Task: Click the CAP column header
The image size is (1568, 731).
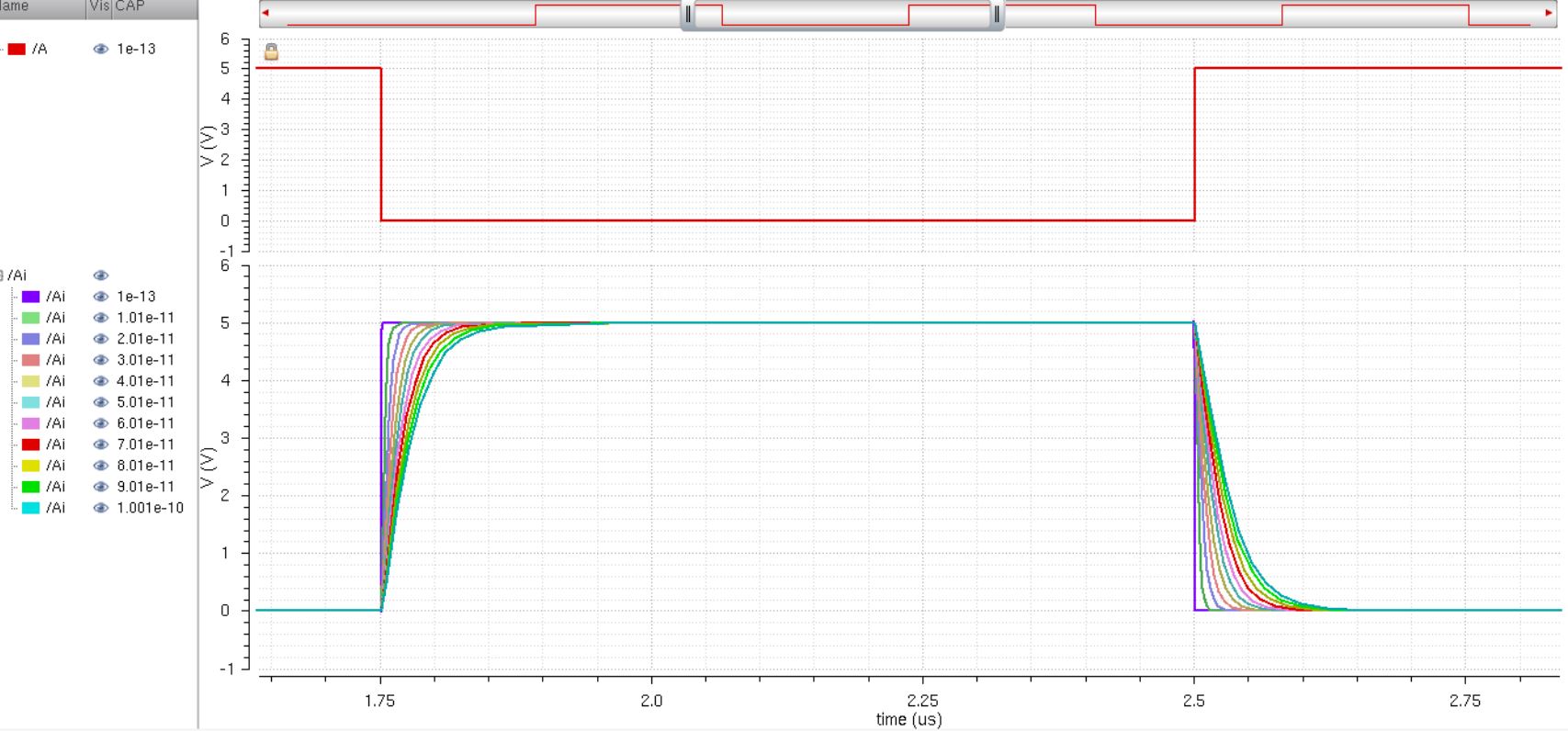Action: (154, 6)
